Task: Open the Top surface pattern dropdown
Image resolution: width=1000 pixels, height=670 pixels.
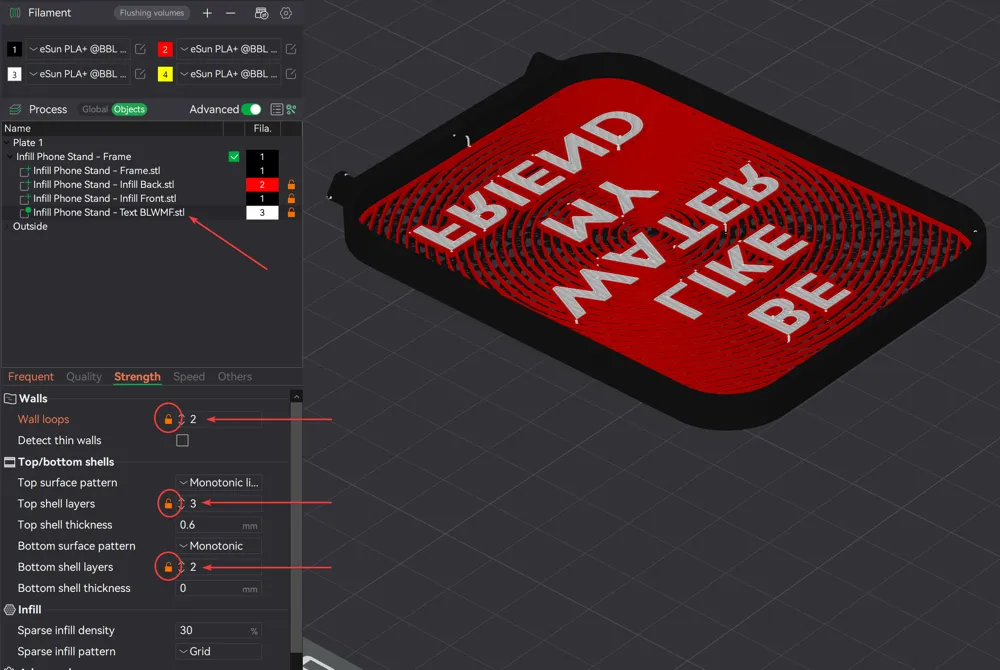Action: click(x=218, y=482)
